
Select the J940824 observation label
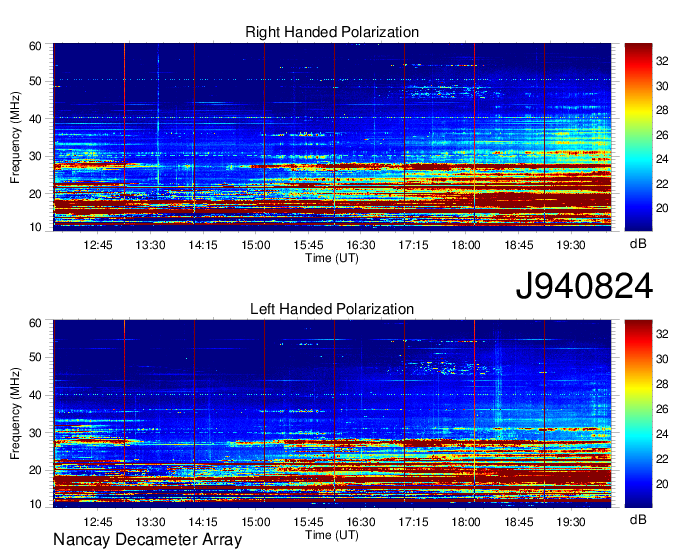pos(584,286)
